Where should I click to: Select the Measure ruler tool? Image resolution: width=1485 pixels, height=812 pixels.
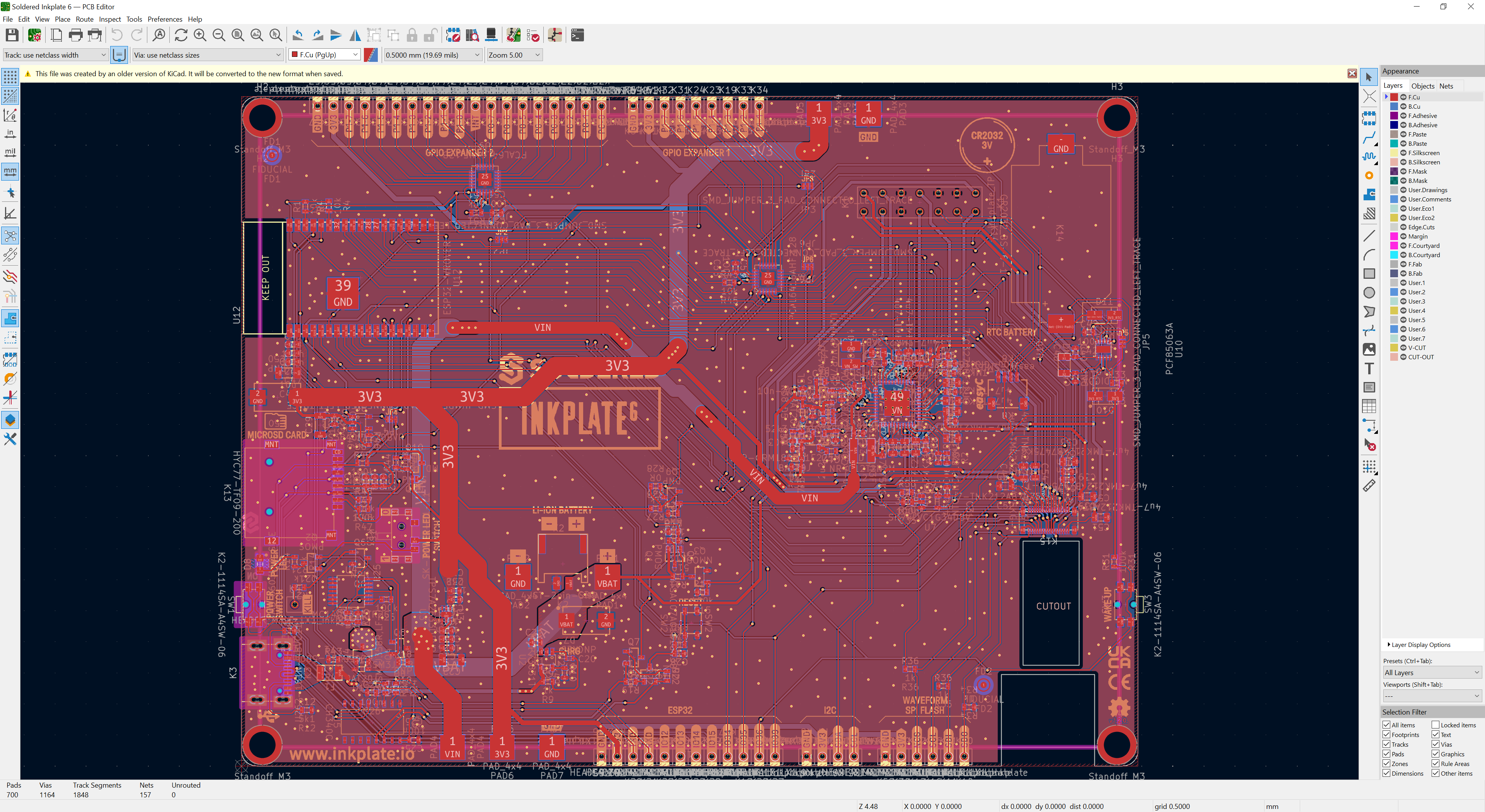(x=1369, y=486)
